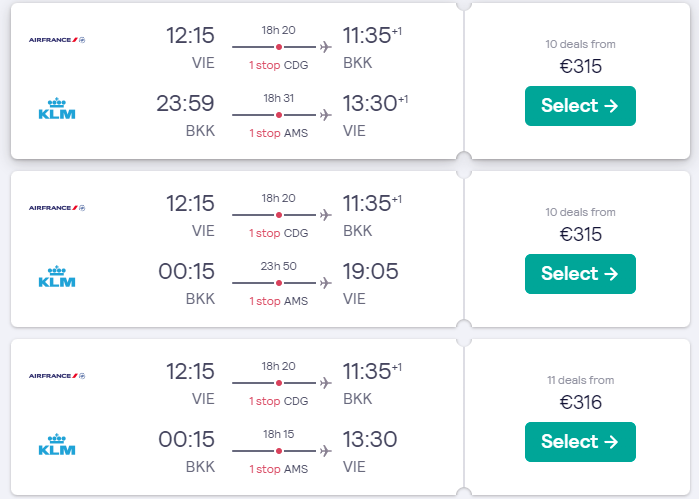The width and height of the screenshot is (699, 499).
Task: Click KLM logo in third flight card
Action: pos(57,445)
